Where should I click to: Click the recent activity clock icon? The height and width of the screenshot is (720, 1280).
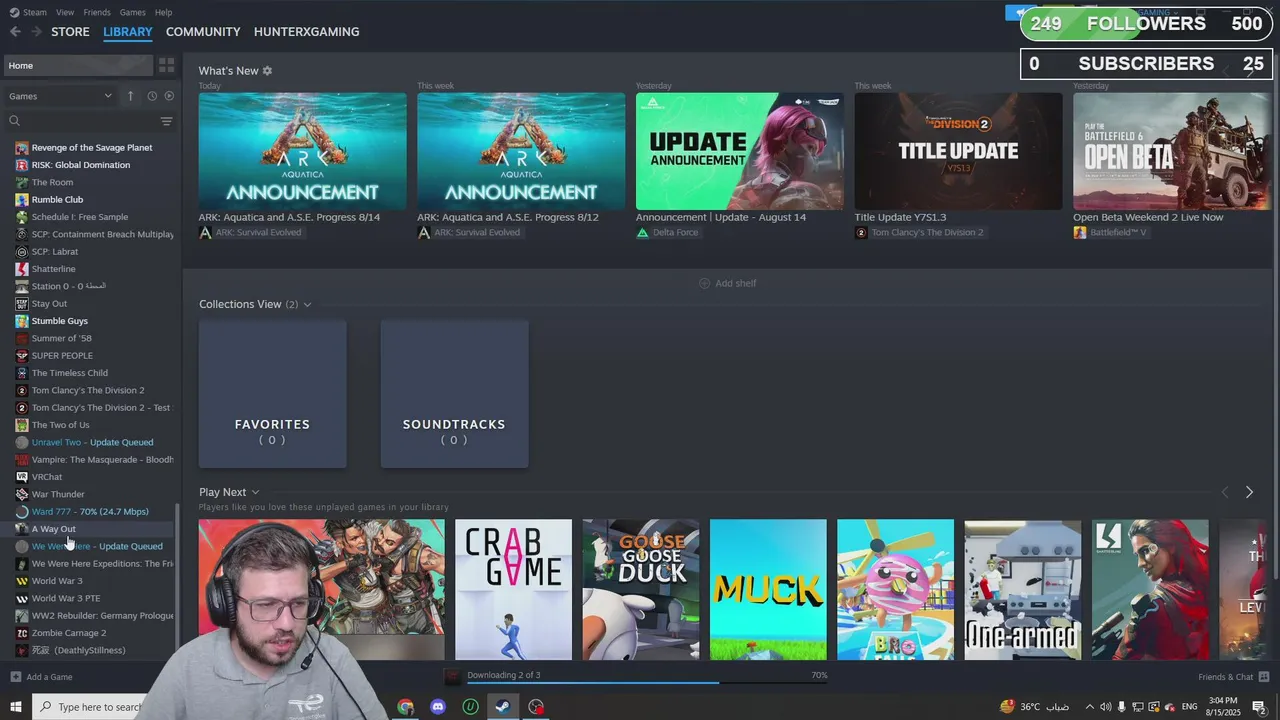152,96
